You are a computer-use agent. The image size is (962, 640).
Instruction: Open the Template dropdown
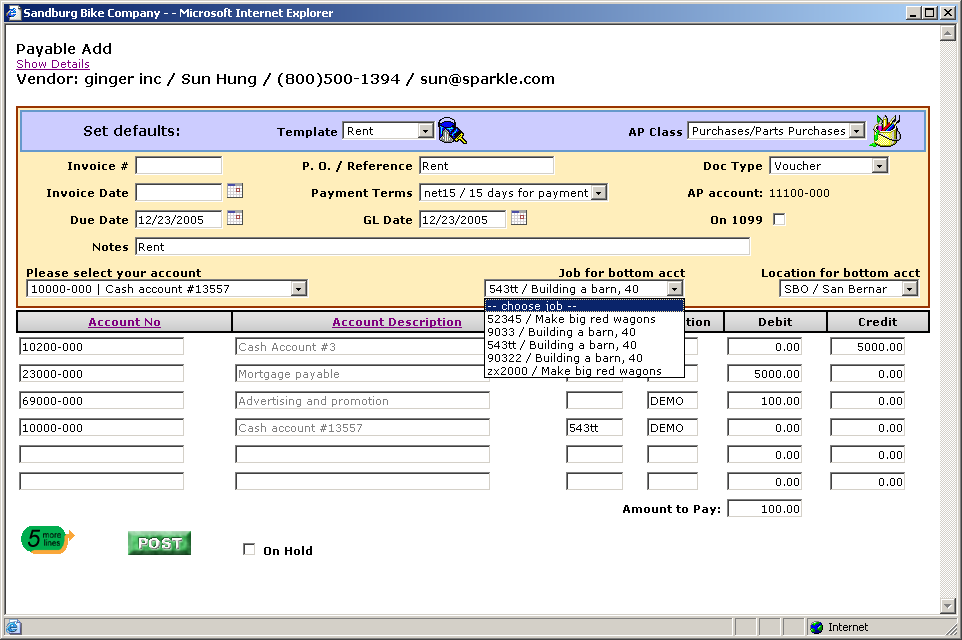pos(425,131)
